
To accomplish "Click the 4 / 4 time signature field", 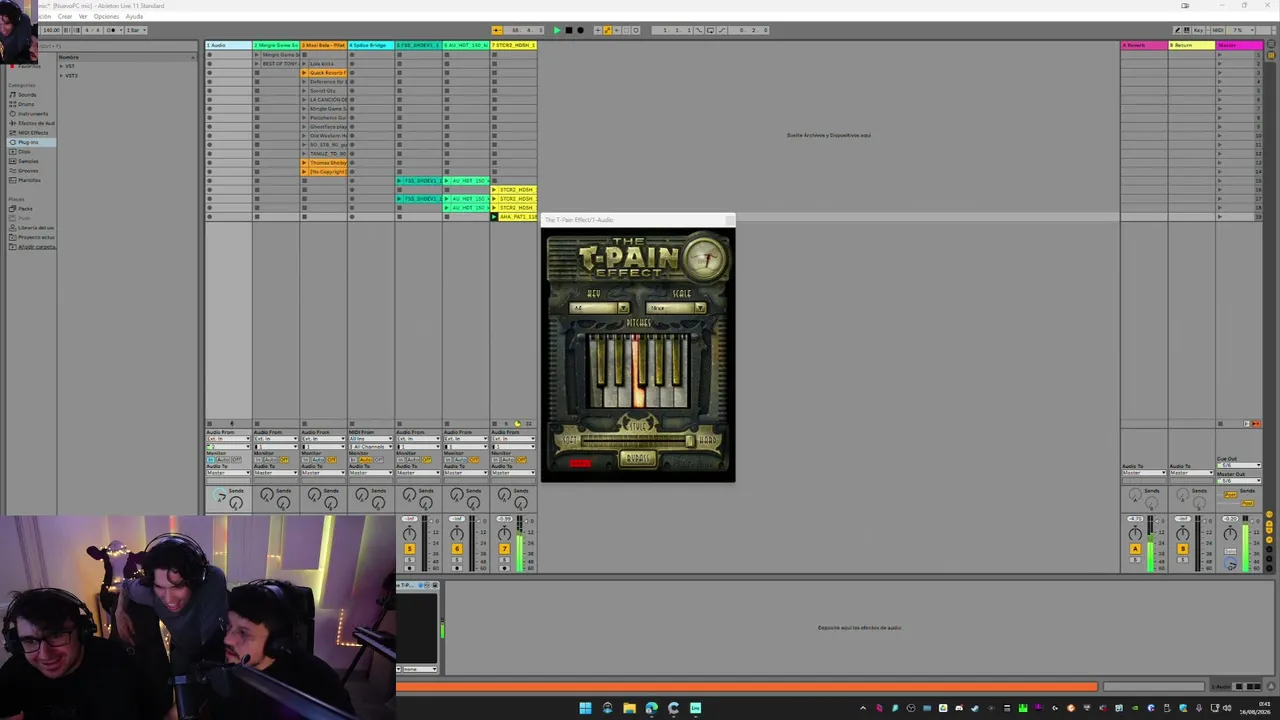I will tap(91, 30).
